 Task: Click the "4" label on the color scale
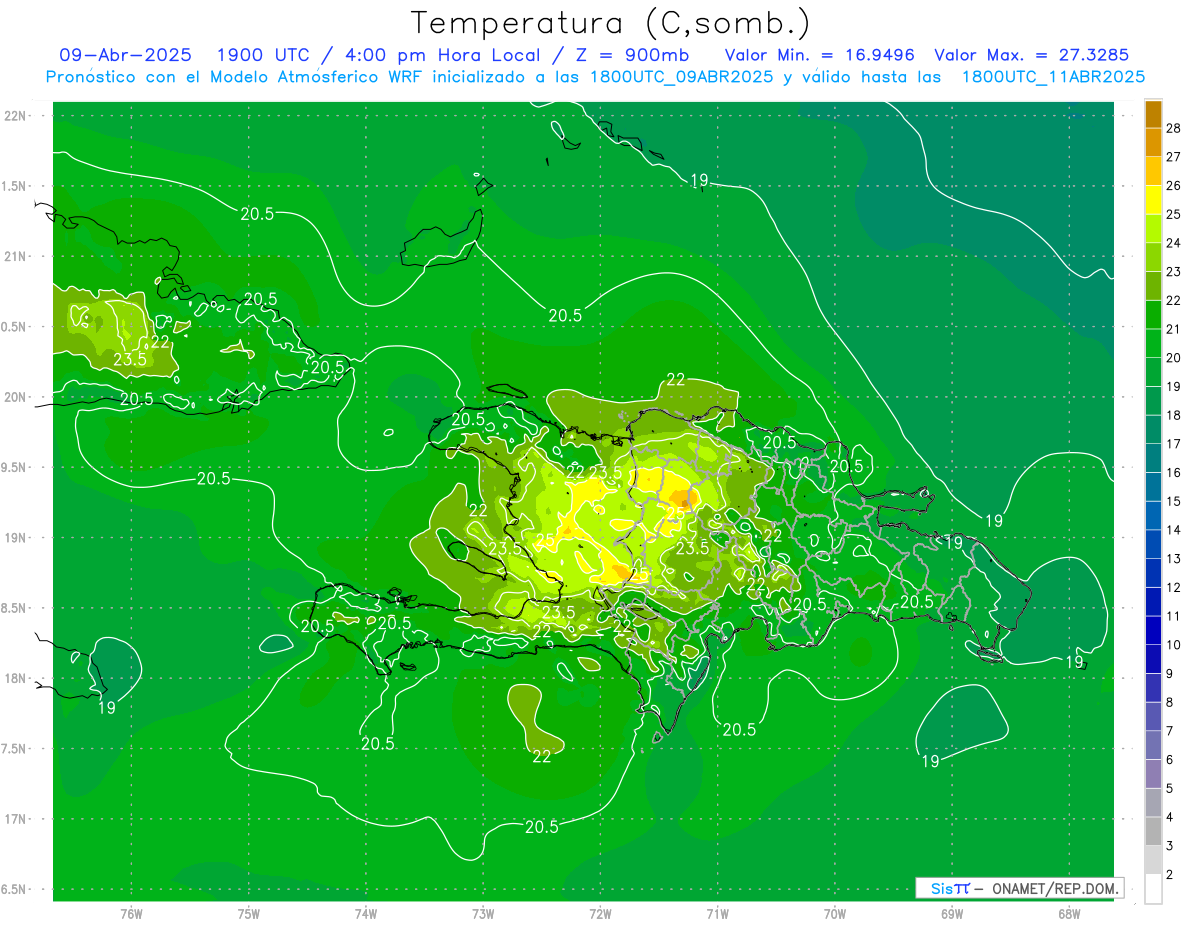1171,817
